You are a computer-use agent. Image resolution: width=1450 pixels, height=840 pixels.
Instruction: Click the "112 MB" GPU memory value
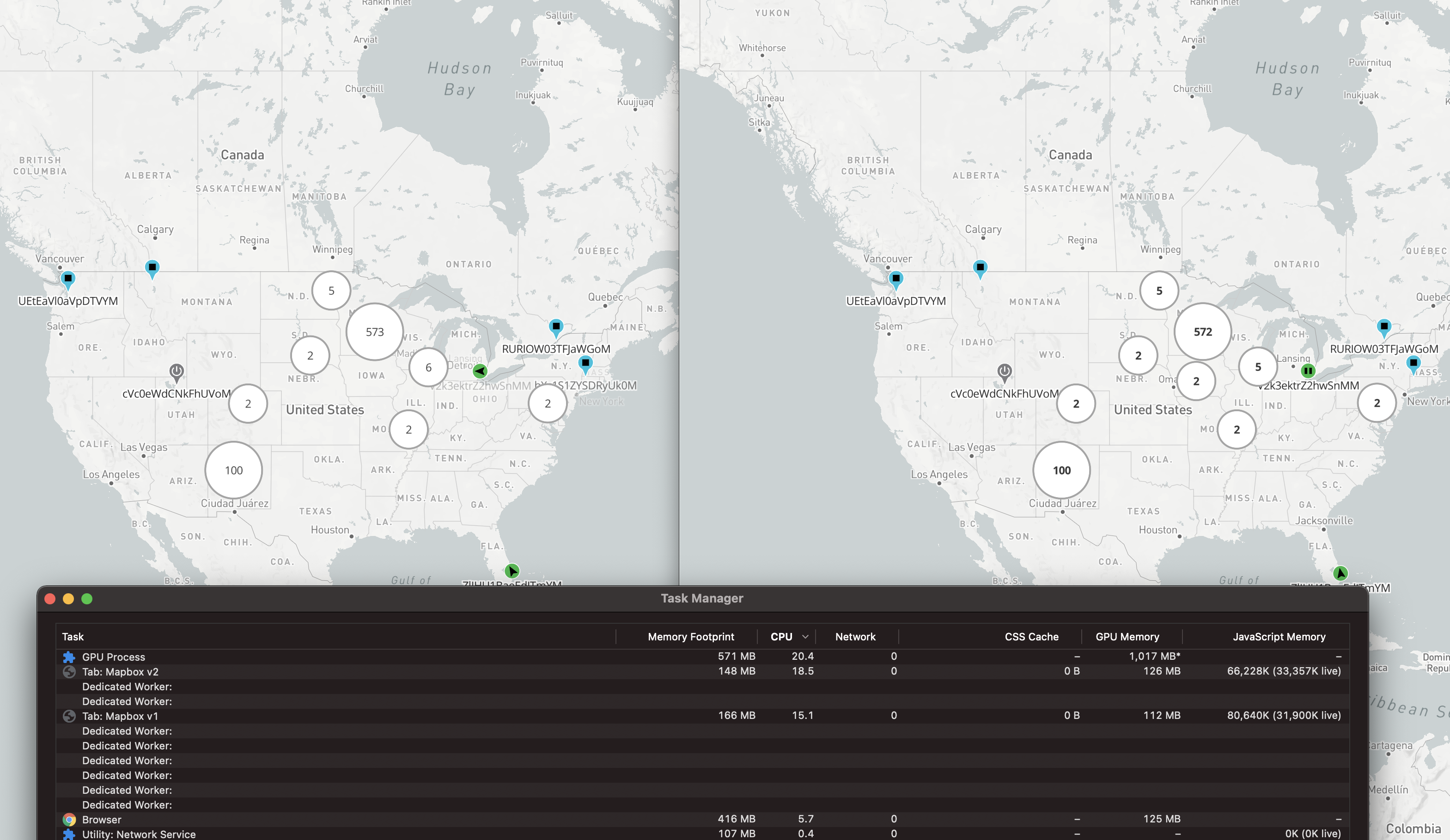[x=1162, y=716]
